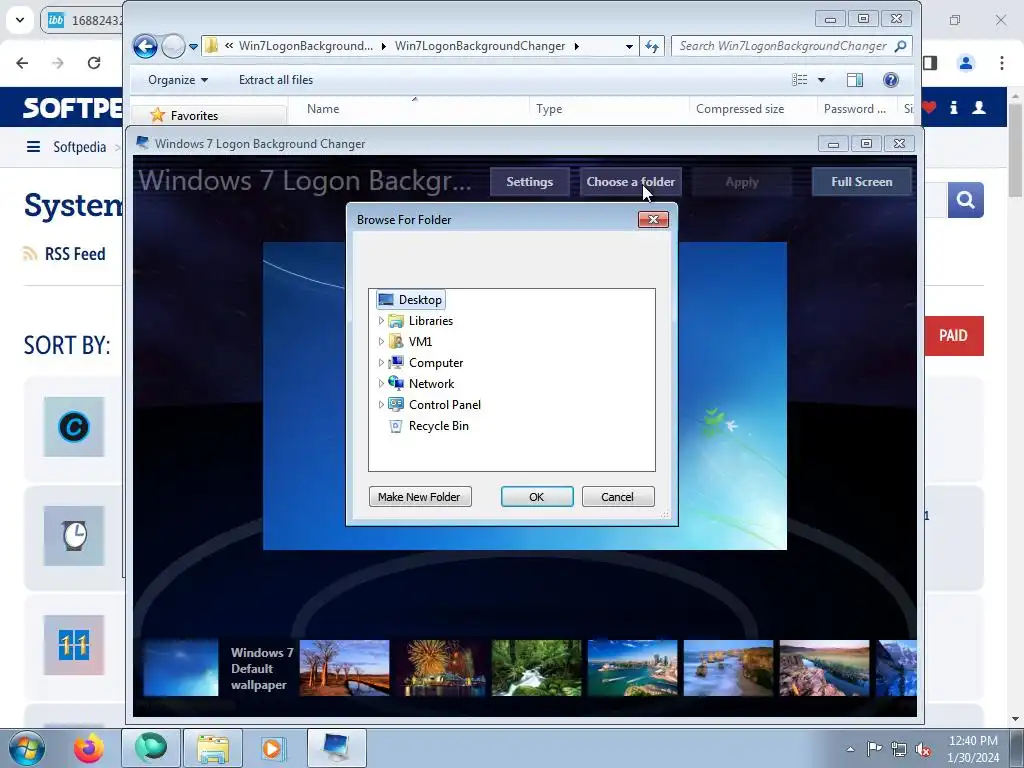
Task: Click the change your view icon
Action: point(799,80)
